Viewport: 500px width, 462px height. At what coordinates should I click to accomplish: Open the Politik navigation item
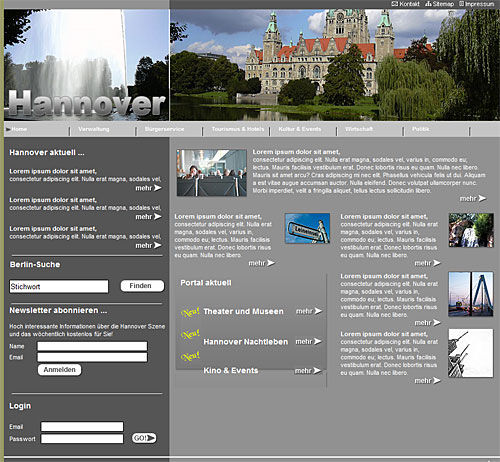click(421, 129)
